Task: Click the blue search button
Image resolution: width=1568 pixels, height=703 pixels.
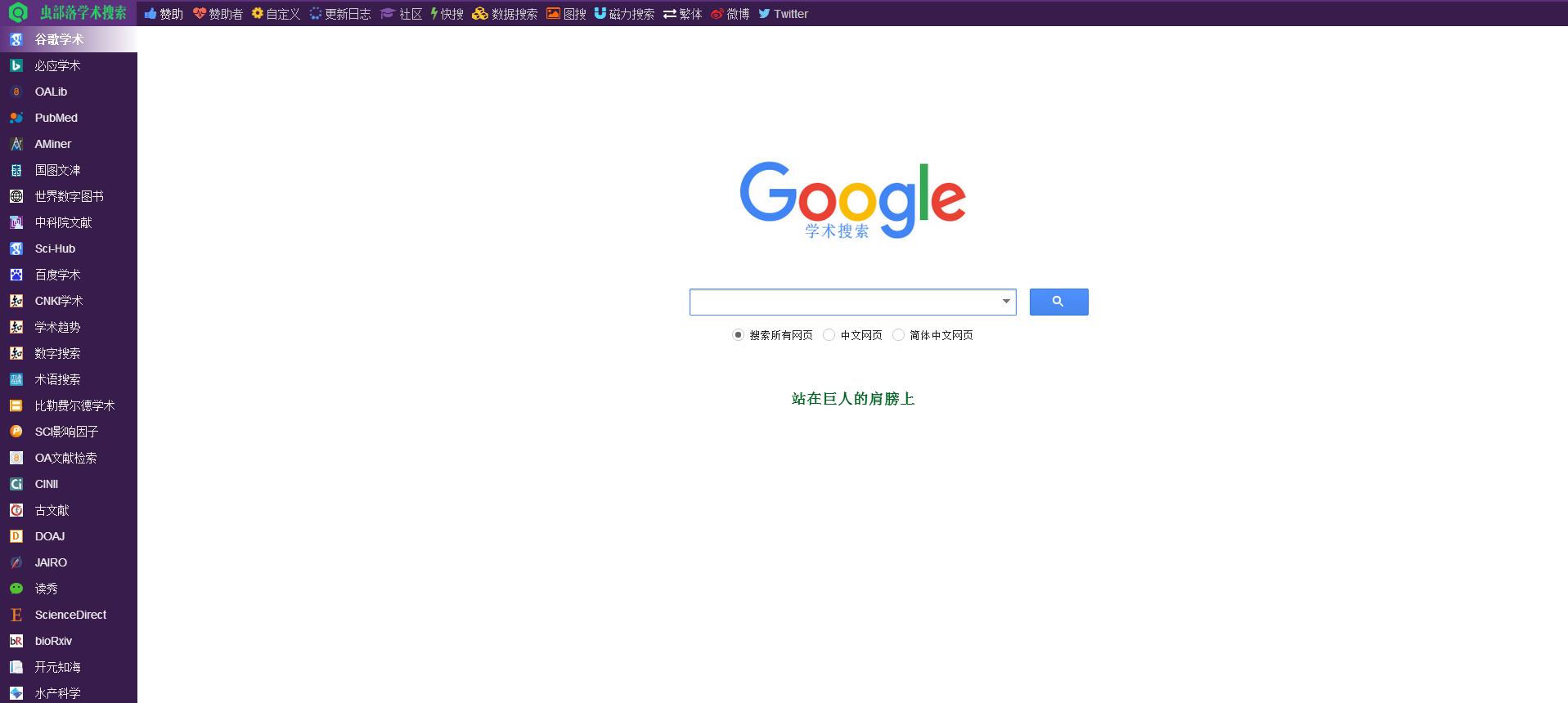Action: coord(1058,302)
